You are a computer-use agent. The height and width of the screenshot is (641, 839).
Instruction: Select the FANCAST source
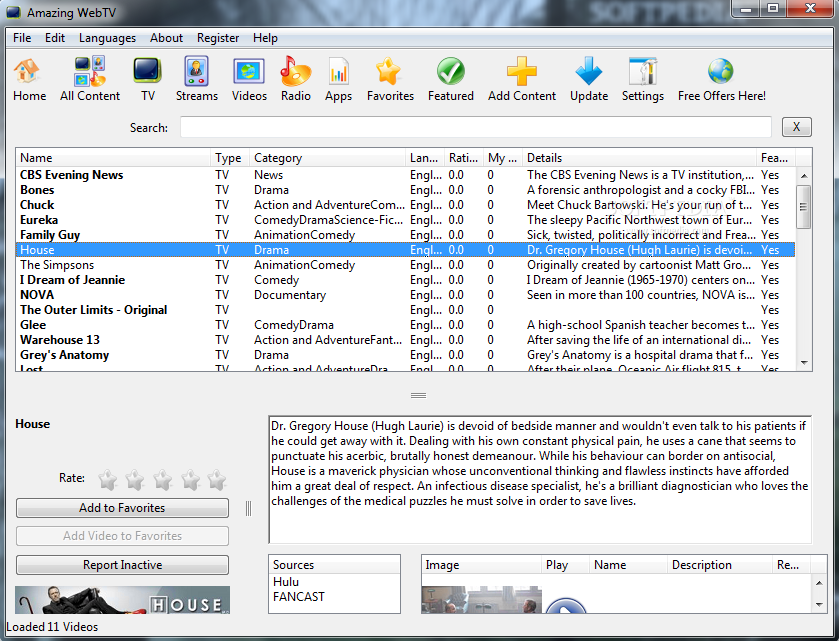click(x=299, y=597)
